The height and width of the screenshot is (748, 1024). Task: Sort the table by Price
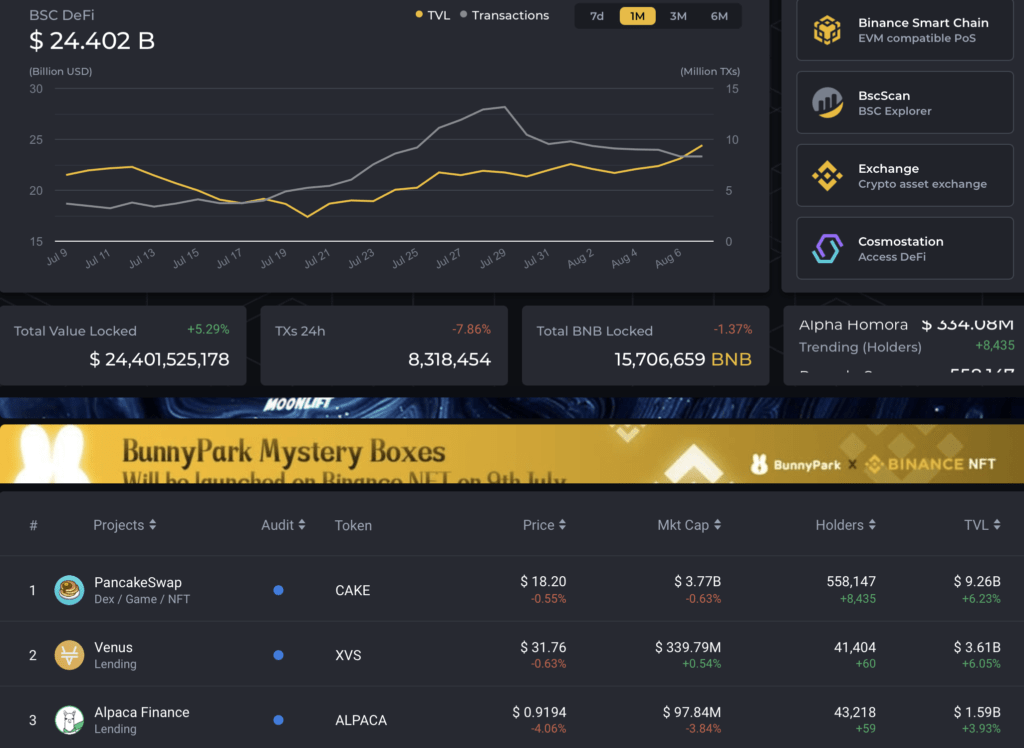544,525
